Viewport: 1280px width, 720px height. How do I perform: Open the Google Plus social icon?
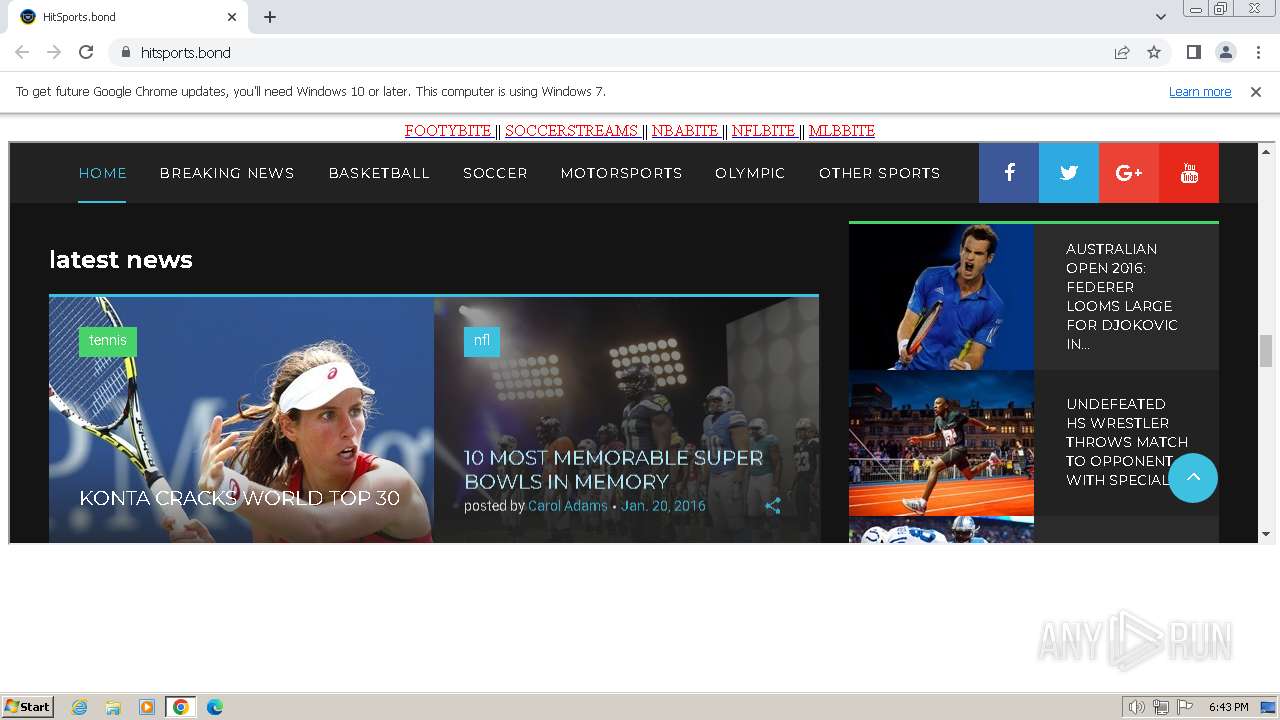[1129, 173]
